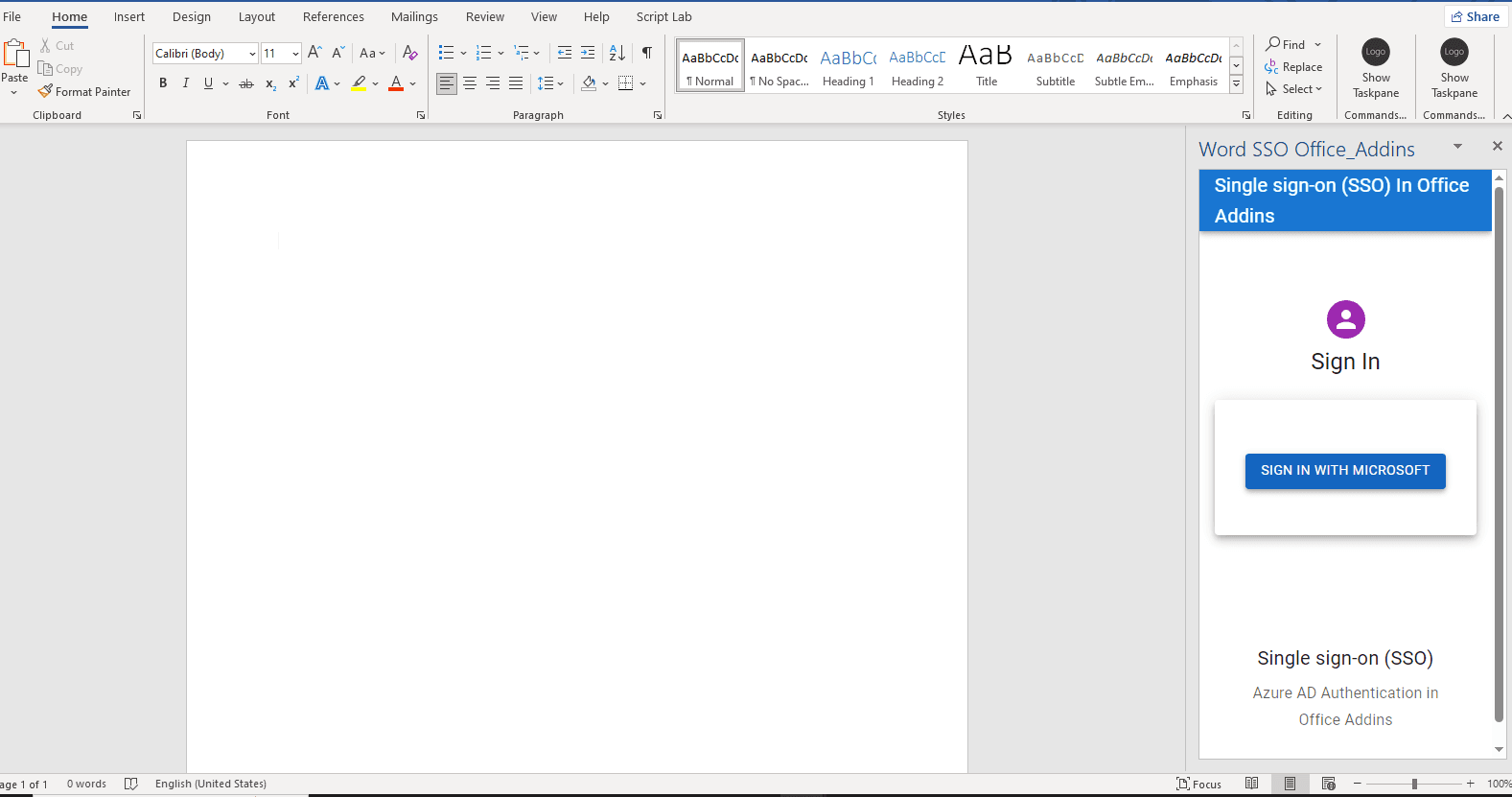Click Sign In With Microsoft button
Viewport: 1512px width, 797px height.
point(1345,470)
